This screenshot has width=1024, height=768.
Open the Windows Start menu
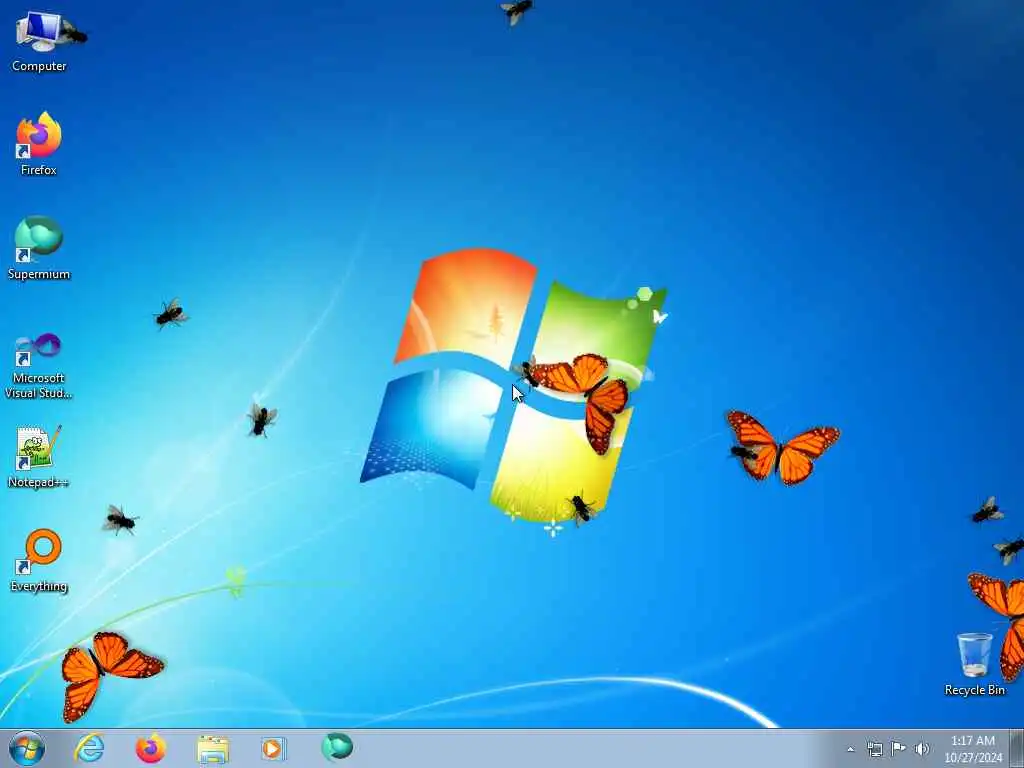click(27, 748)
